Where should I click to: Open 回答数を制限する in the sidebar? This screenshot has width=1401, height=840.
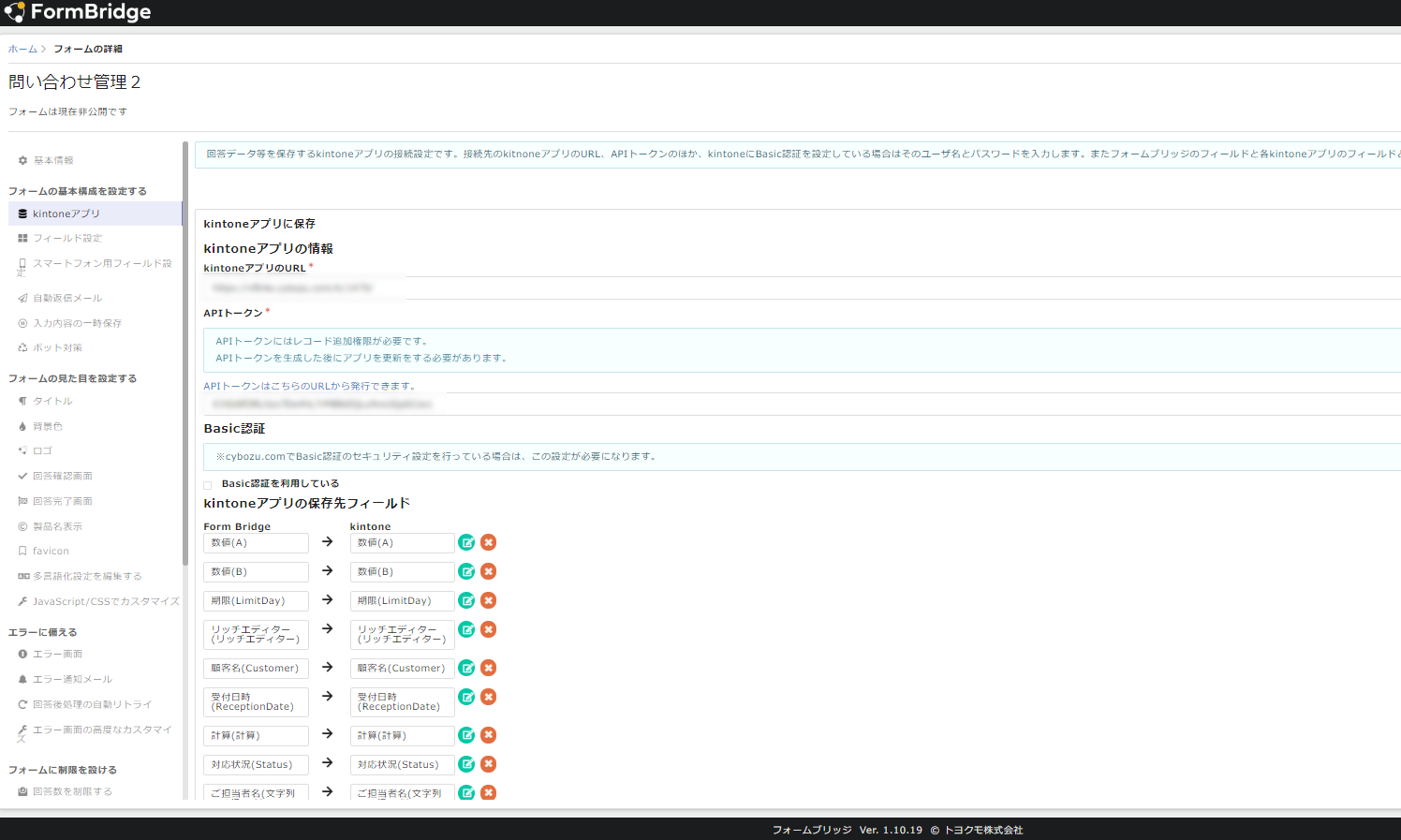tap(72, 791)
